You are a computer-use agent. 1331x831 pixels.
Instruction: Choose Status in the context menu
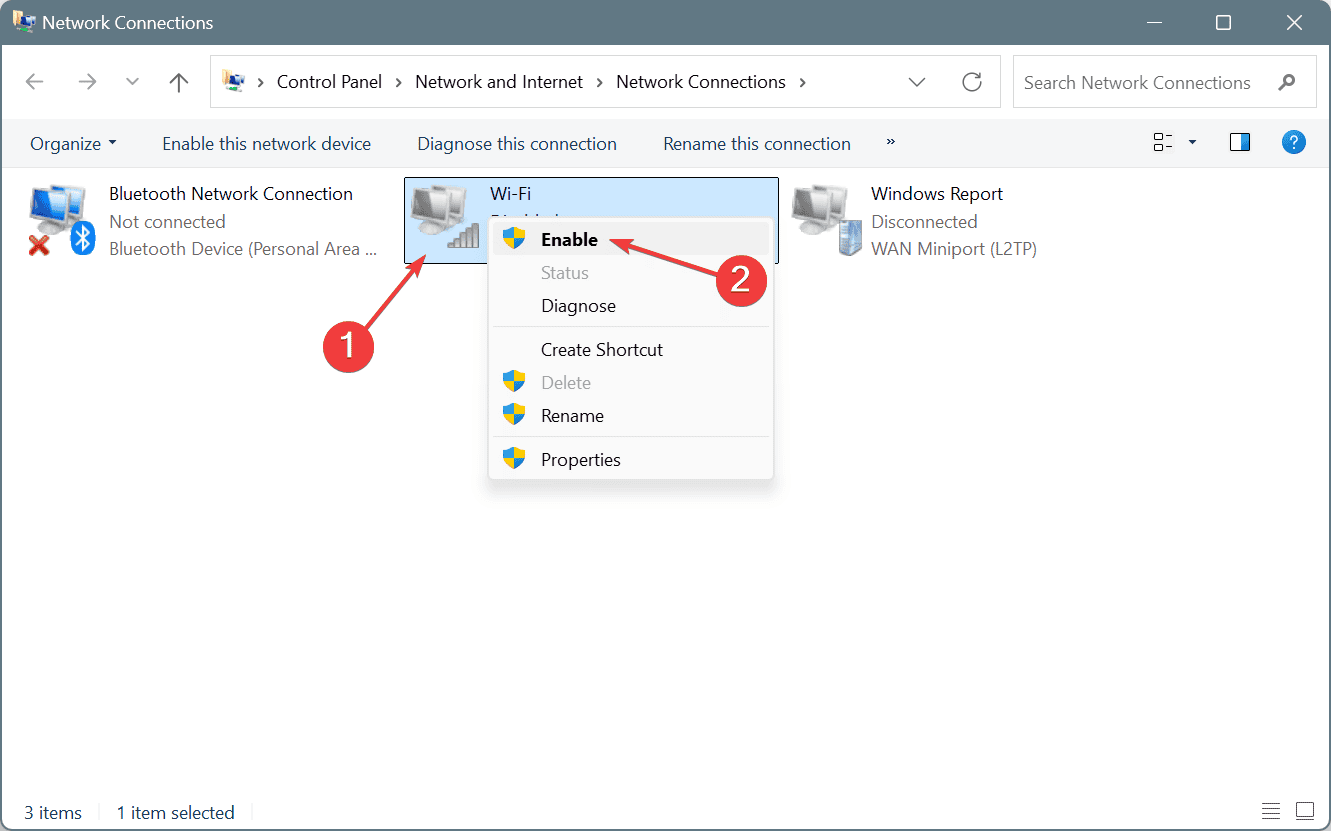[631, 272]
